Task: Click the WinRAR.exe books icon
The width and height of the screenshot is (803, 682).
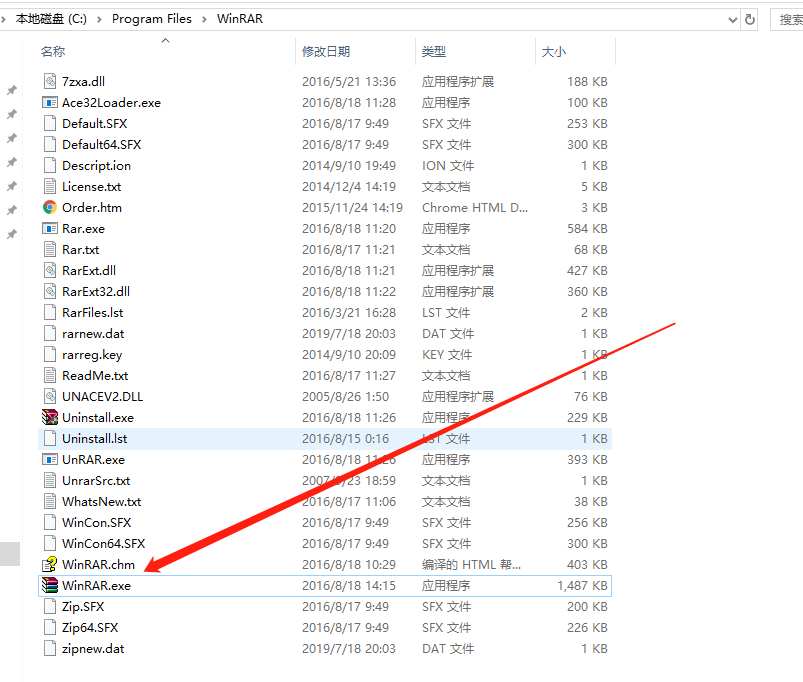Action: pyautogui.click(x=50, y=585)
